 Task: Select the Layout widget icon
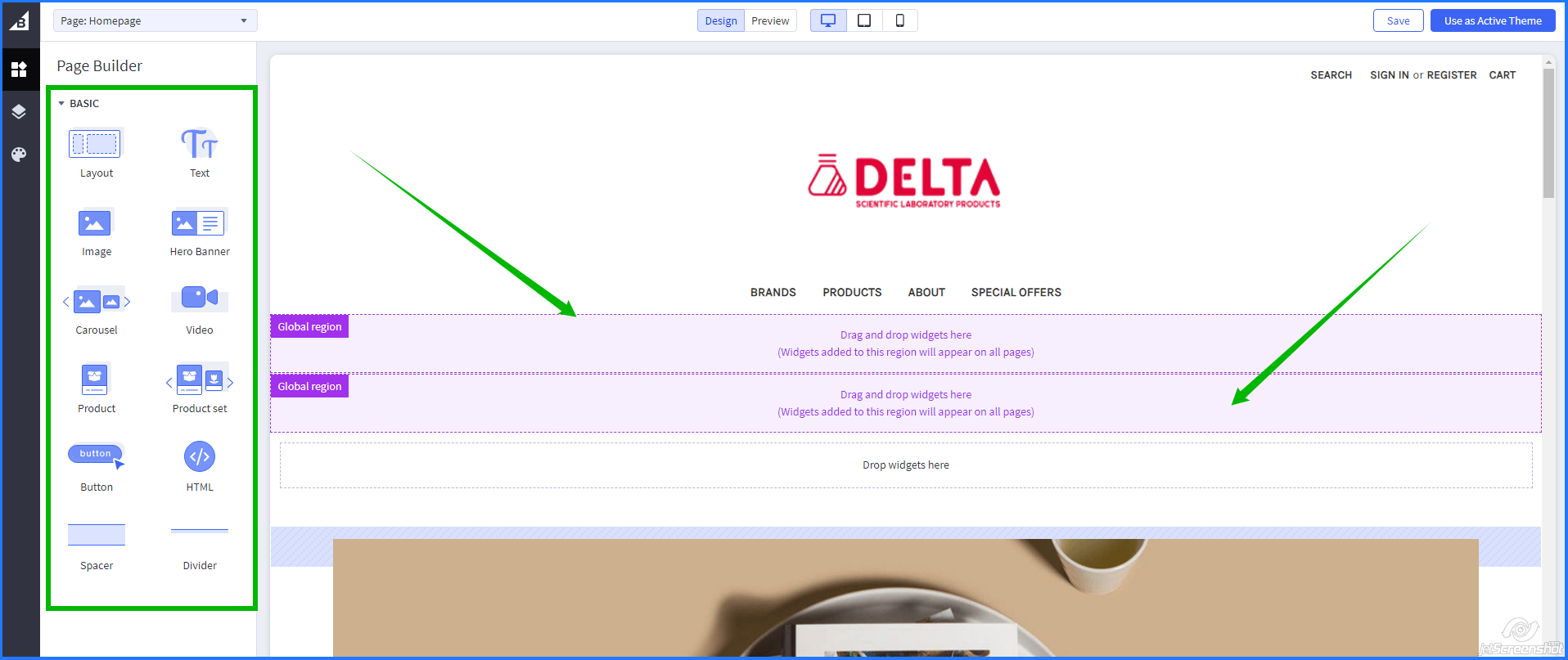(x=95, y=144)
